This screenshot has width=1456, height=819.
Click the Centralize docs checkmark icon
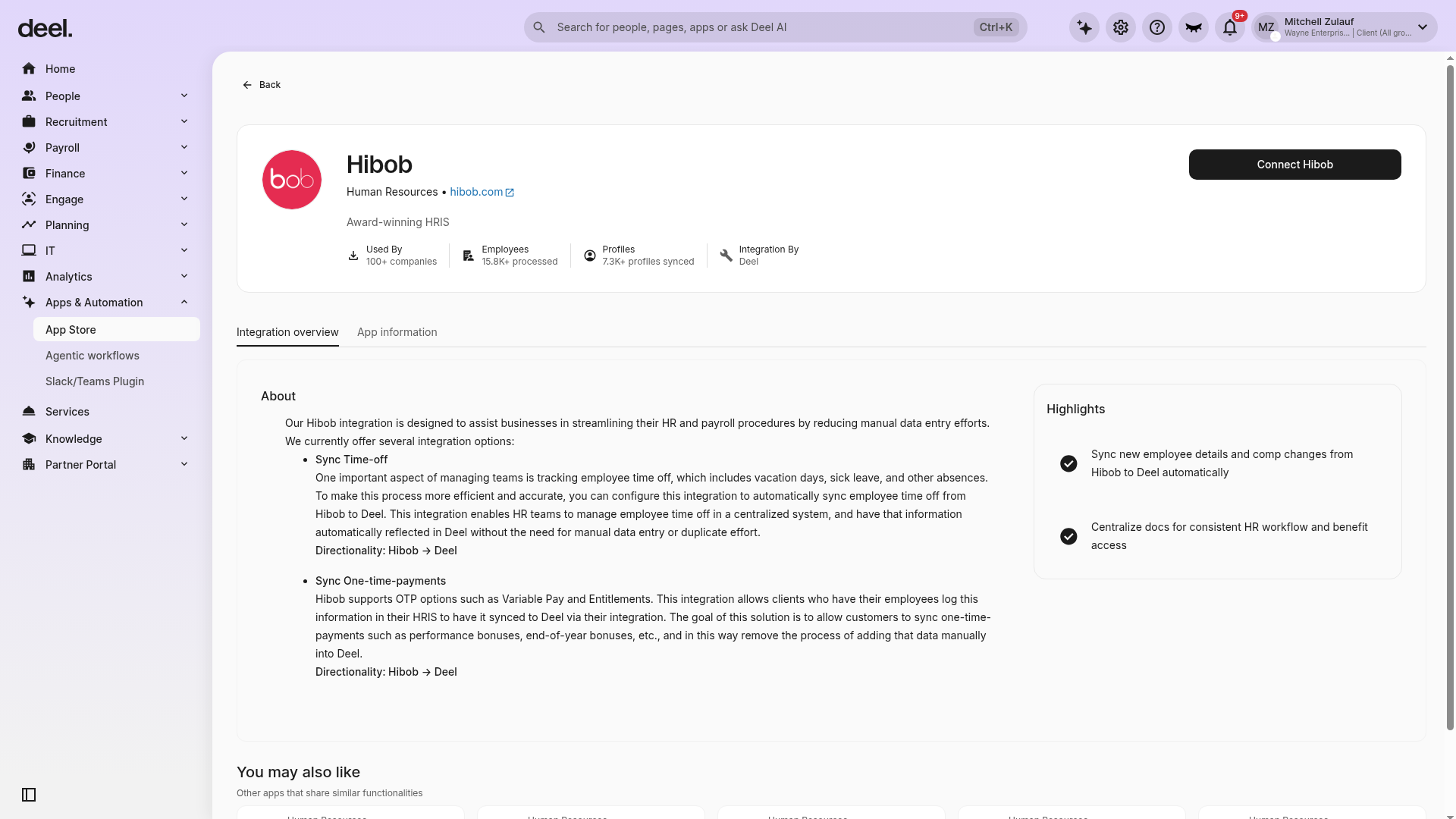pyautogui.click(x=1068, y=536)
